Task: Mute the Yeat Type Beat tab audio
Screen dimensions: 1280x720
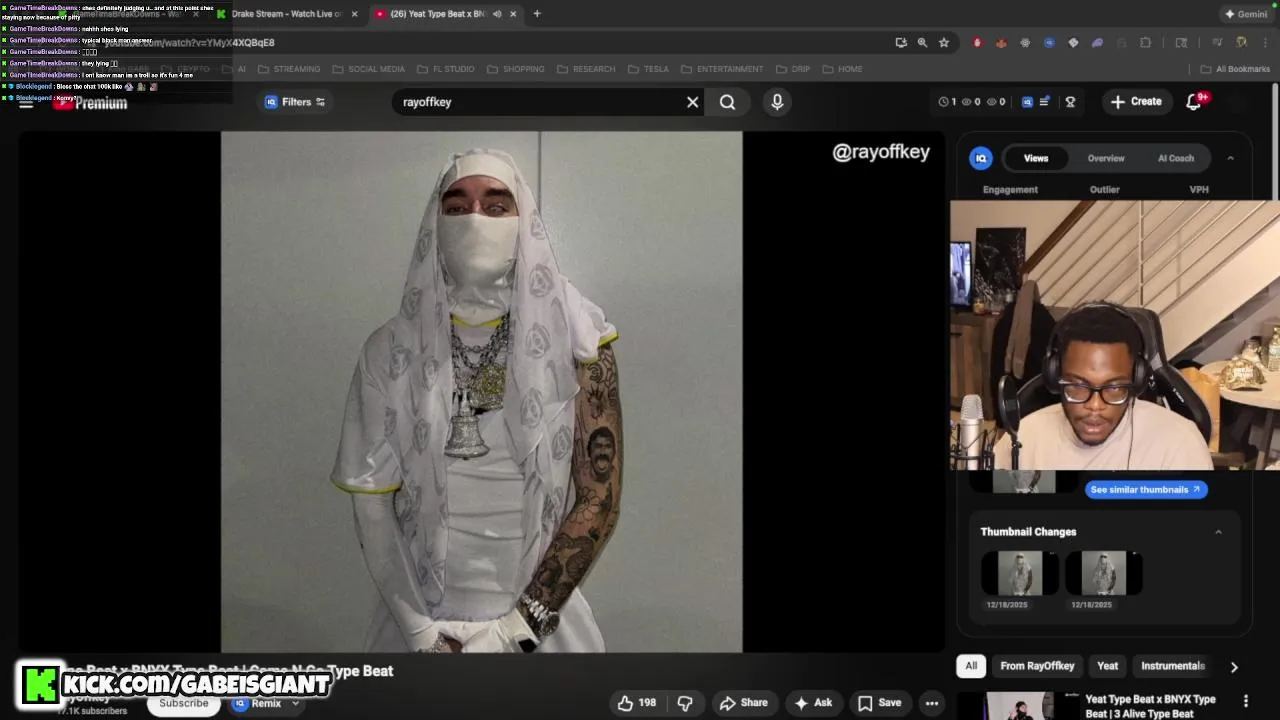Action: pyautogui.click(x=497, y=14)
